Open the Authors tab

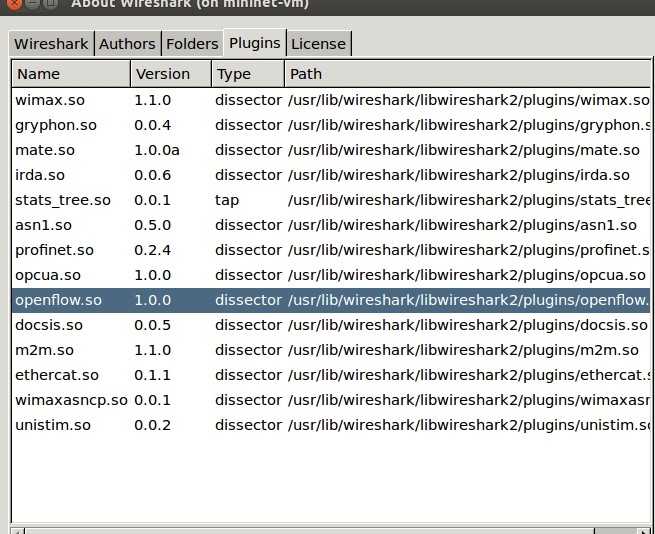[x=127, y=43]
